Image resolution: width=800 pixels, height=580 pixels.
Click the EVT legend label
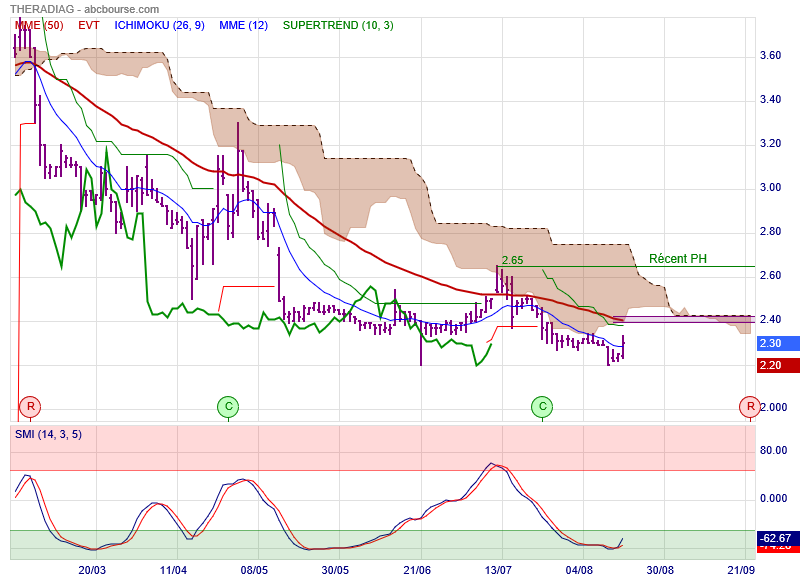[89, 24]
